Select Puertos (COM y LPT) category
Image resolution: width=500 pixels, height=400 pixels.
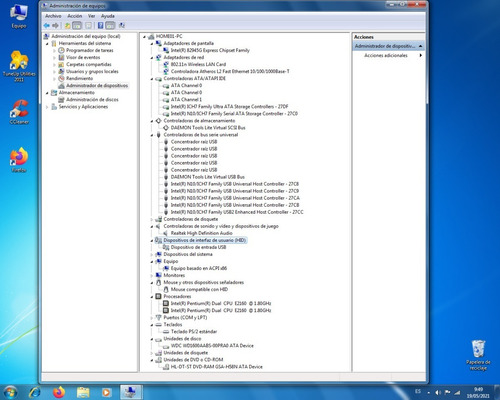pos(185,317)
